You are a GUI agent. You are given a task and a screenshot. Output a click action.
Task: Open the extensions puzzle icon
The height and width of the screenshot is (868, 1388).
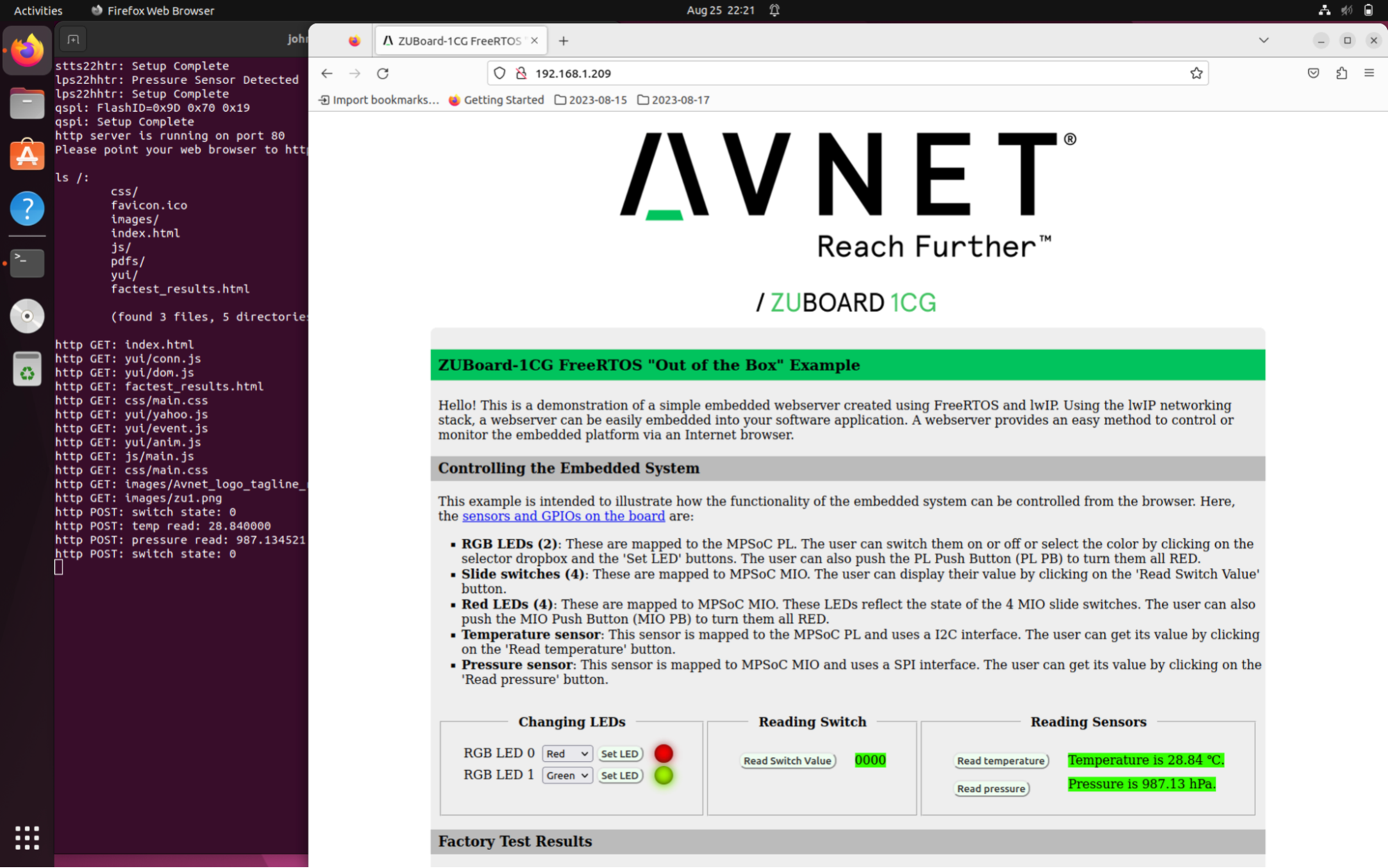[1341, 73]
